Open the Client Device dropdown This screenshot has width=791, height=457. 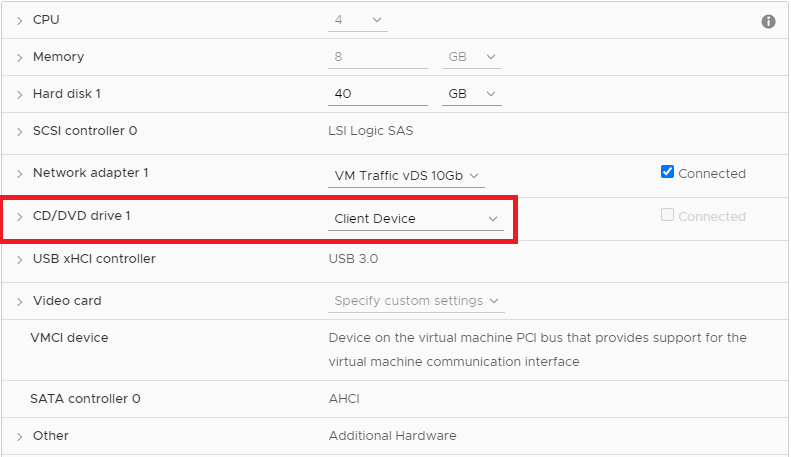(x=416, y=218)
